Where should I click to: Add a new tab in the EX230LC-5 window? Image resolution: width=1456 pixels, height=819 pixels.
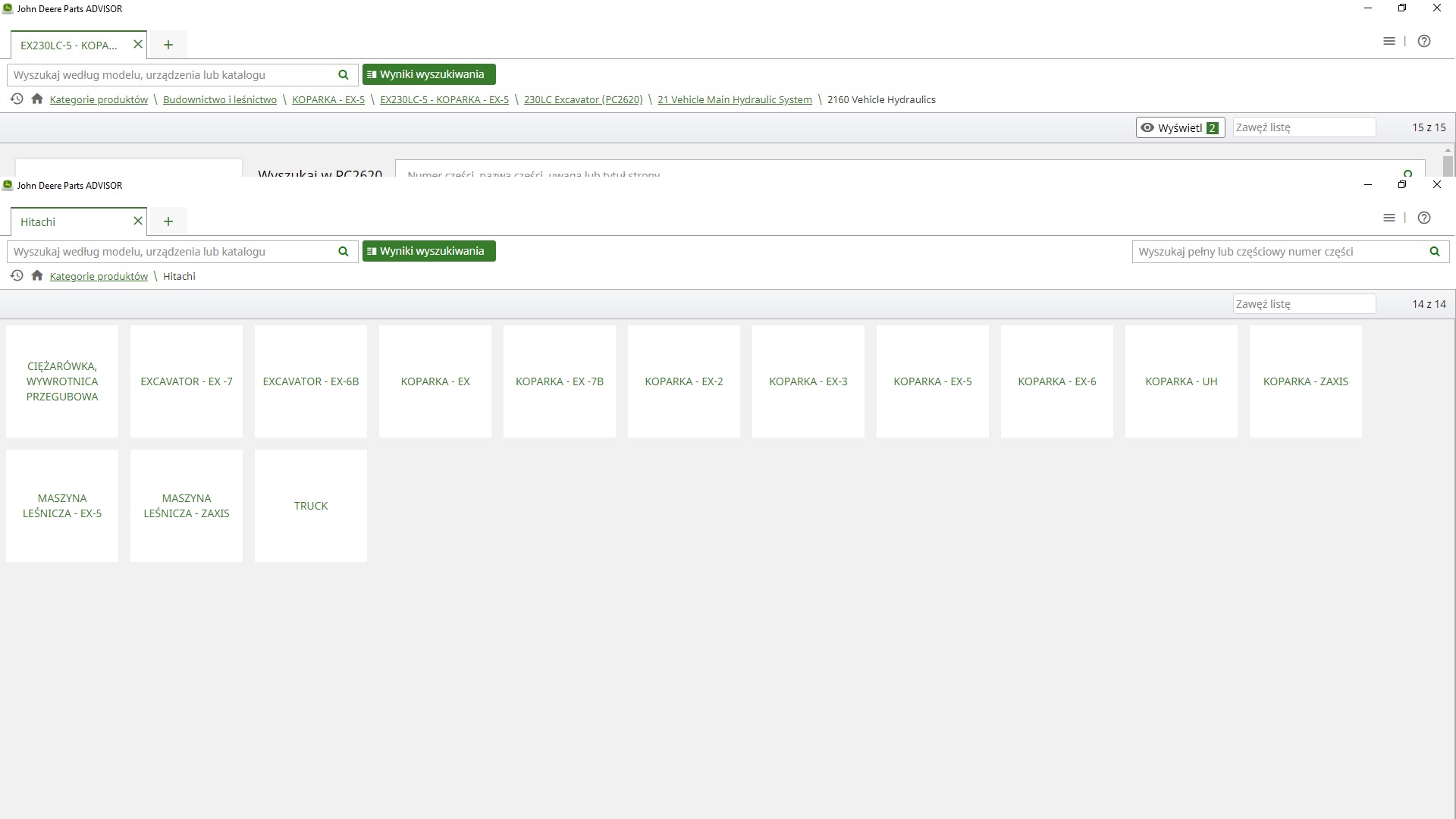168,45
